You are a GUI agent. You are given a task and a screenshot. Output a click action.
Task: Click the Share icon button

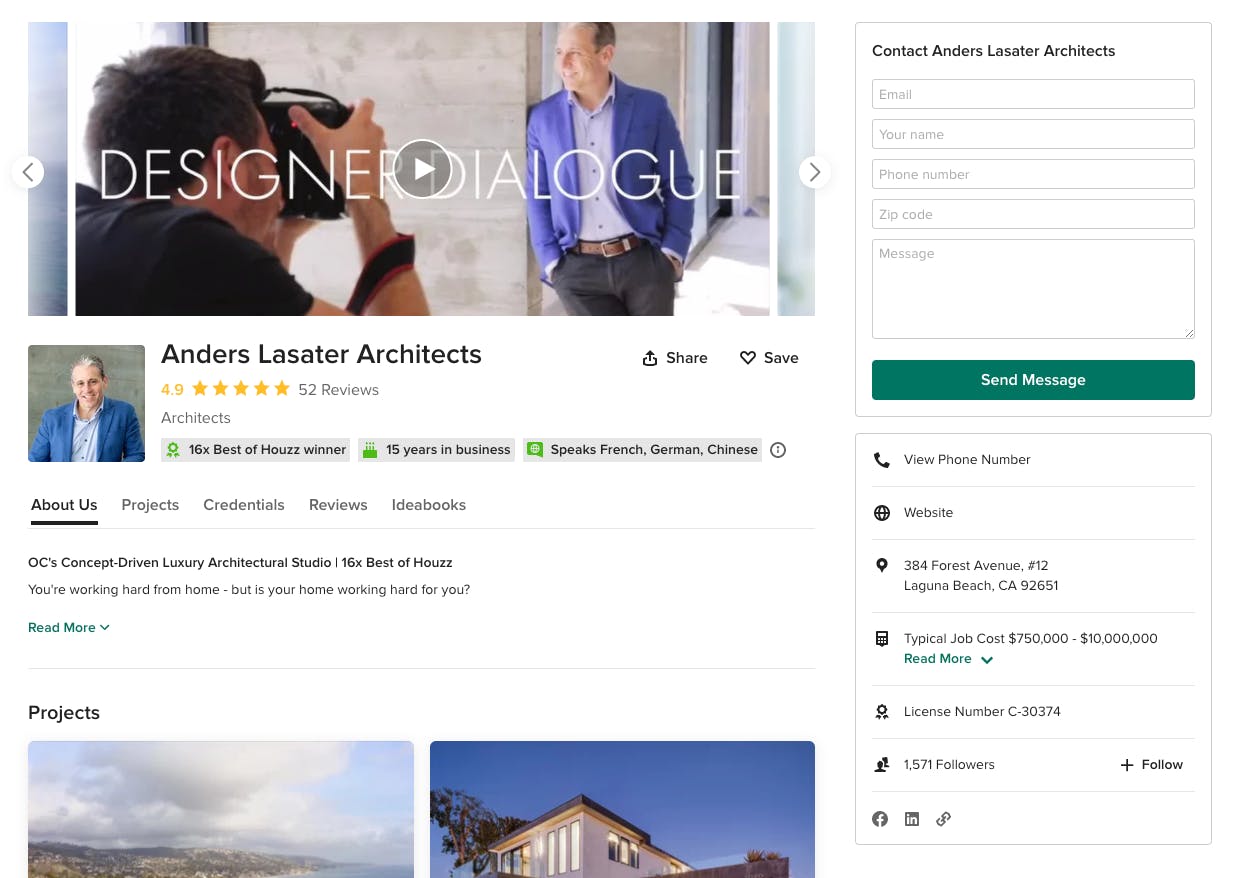coord(675,358)
